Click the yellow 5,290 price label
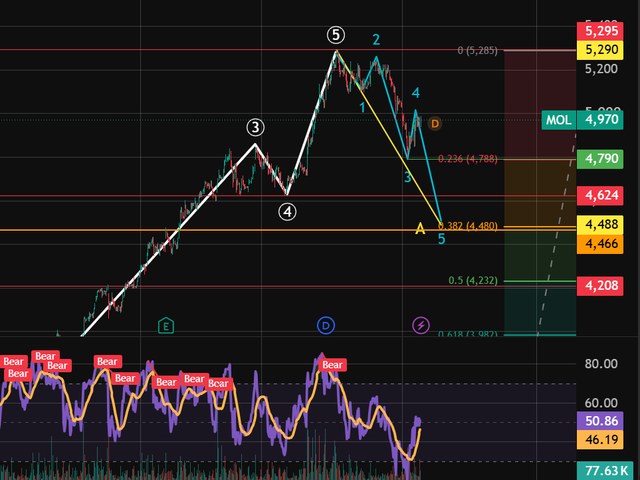Viewport: 640px width, 480px height. click(600, 50)
